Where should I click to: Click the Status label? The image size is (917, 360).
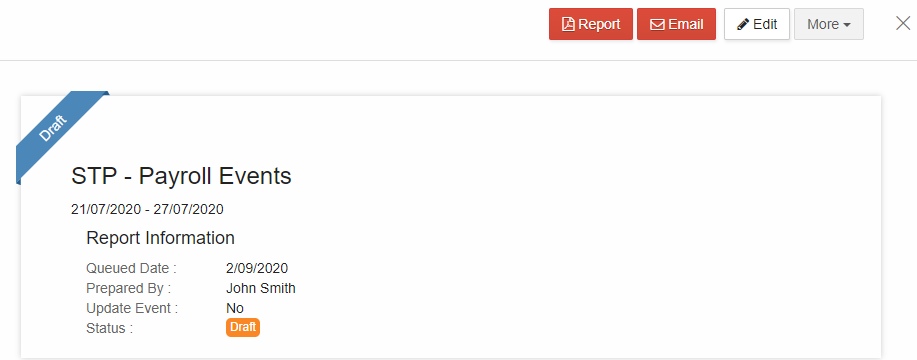click(x=109, y=328)
